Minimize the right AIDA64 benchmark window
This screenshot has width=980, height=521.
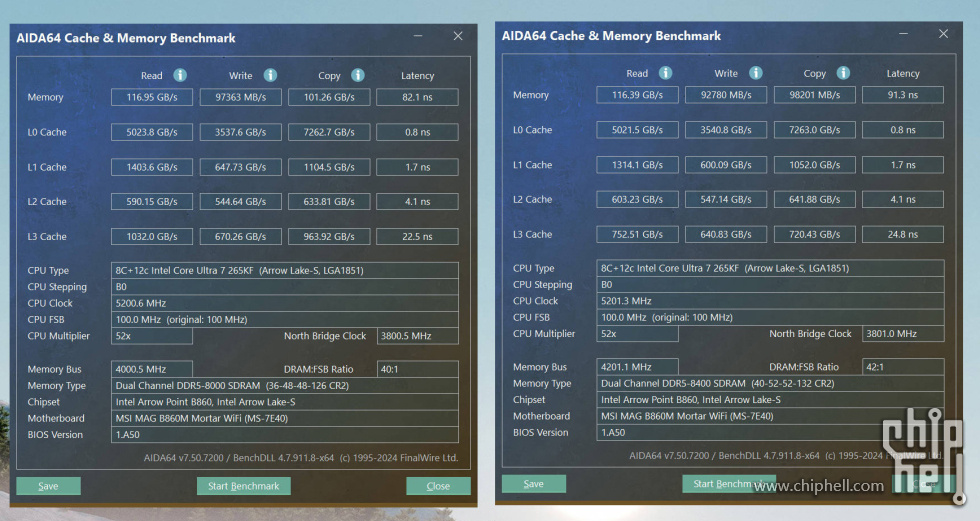pos(904,34)
